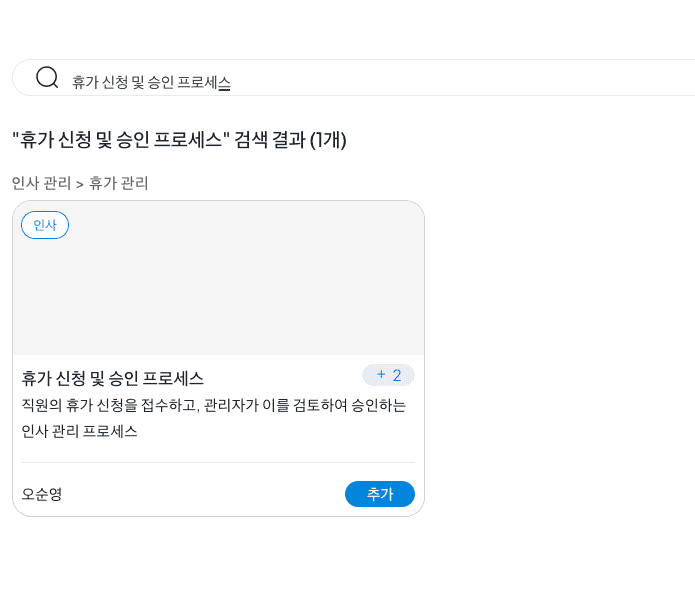Image resolution: width=695 pixels, height=603 pixels.
Task: Click the number 2 in the tag count badge
Action: point(397,376)
